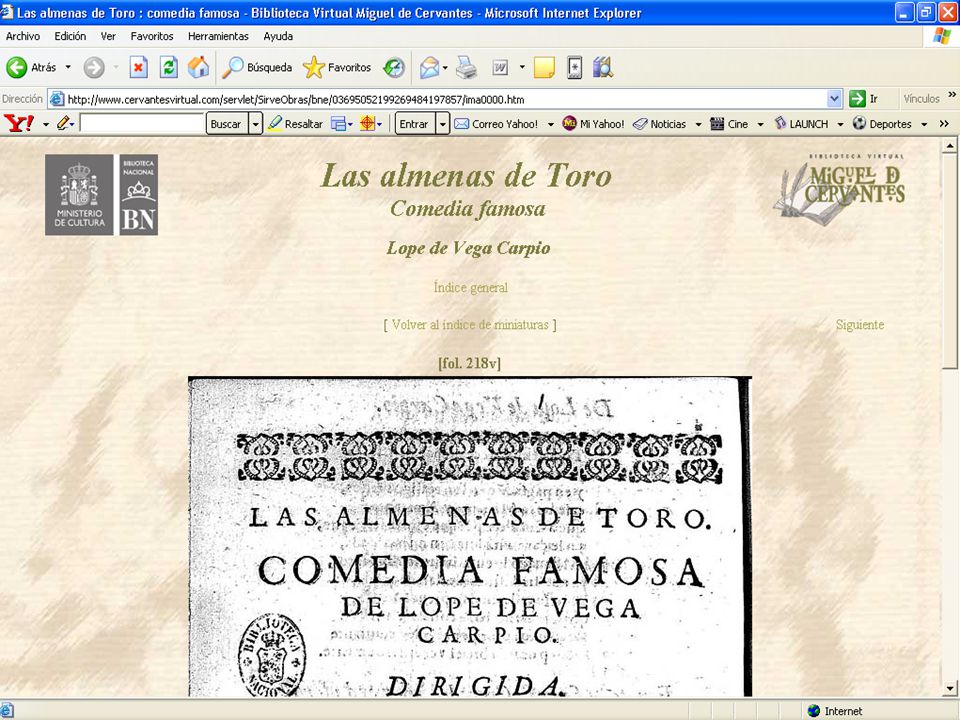Image resolution: width=960 pixels, height=720 pixels.
Task: Click the Yahoo pencil customize icon
Action: coord(63,124)
